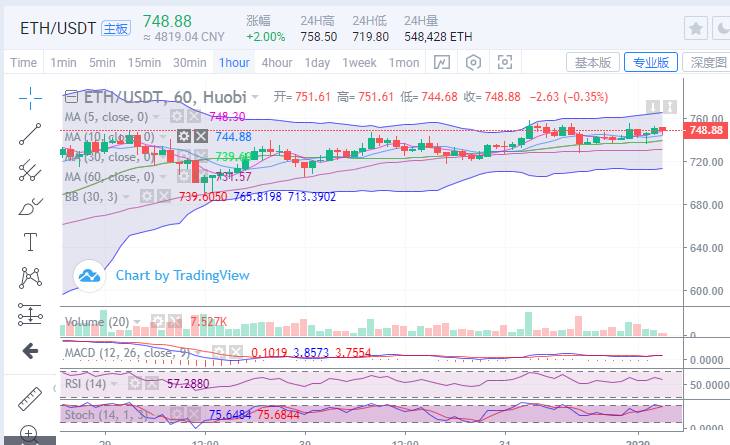This screenshot has height=445, width=730.
Task: Collapse the legend with the box icon
Action: coord(71,97)
